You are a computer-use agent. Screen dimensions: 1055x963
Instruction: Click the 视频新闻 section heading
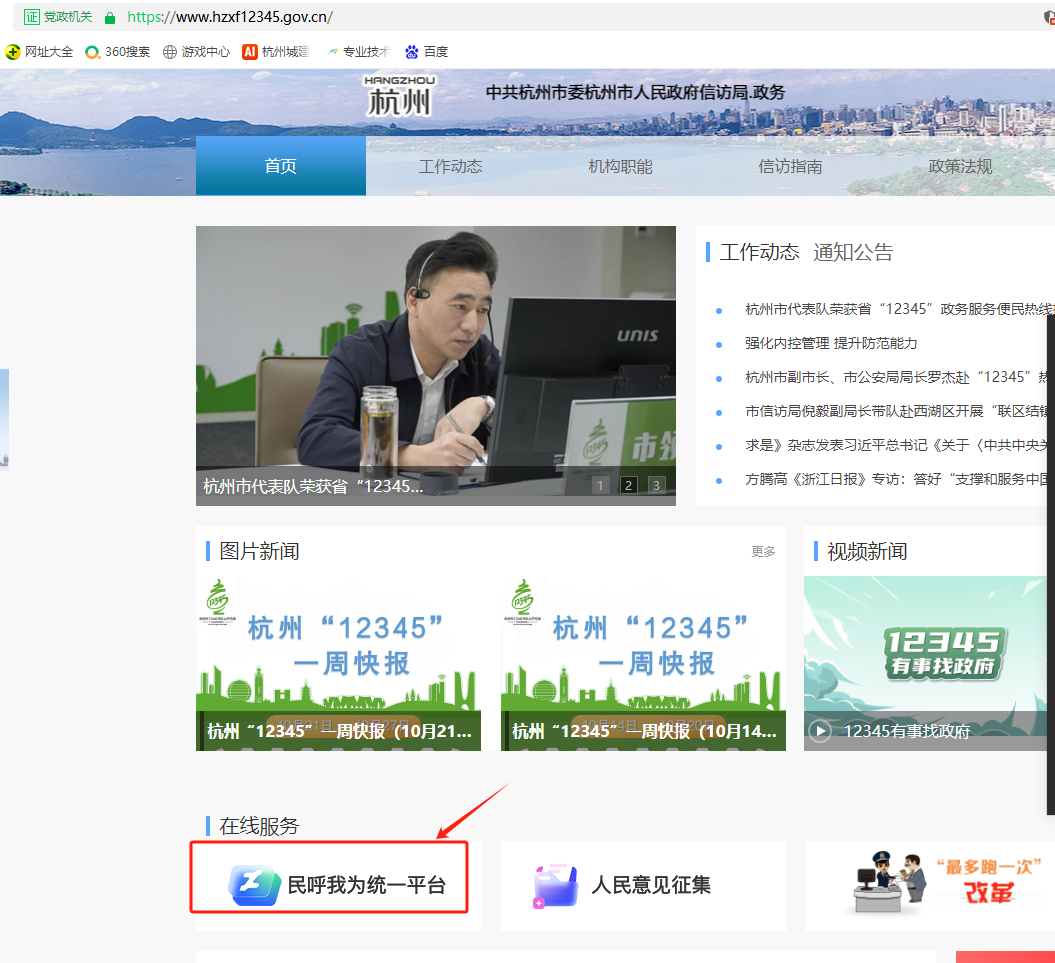click(867, 551)
